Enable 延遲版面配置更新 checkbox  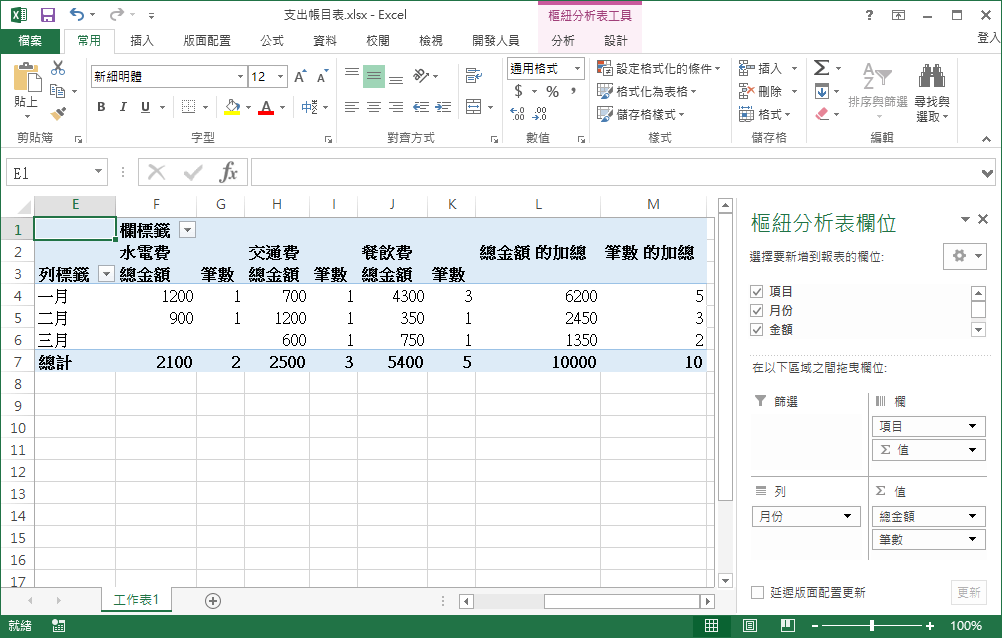757,592
